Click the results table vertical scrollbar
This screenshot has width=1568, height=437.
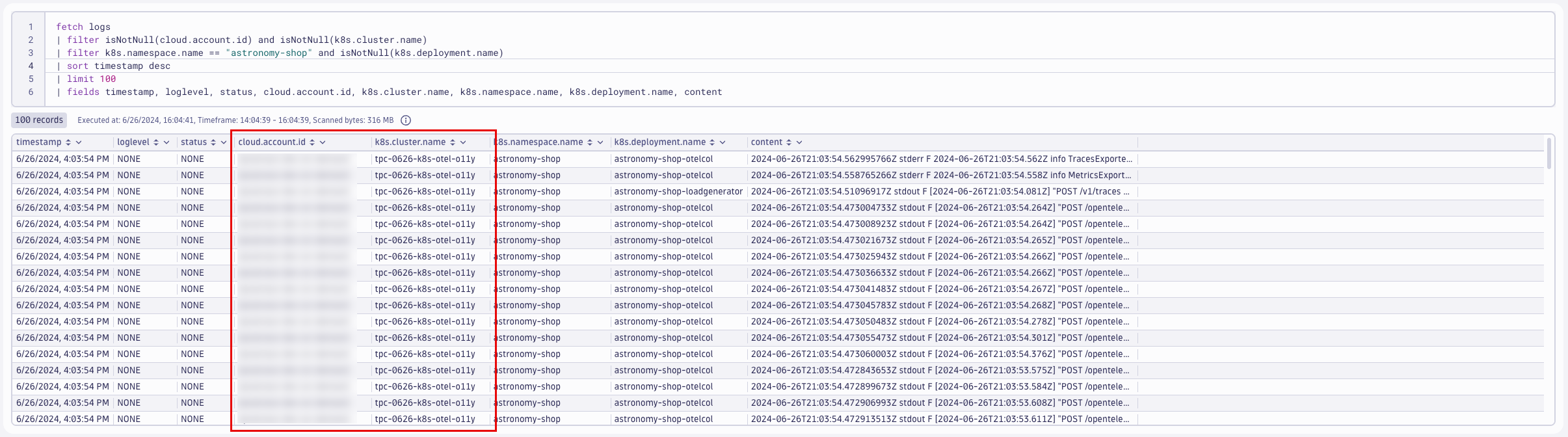tap(1549, 153)
